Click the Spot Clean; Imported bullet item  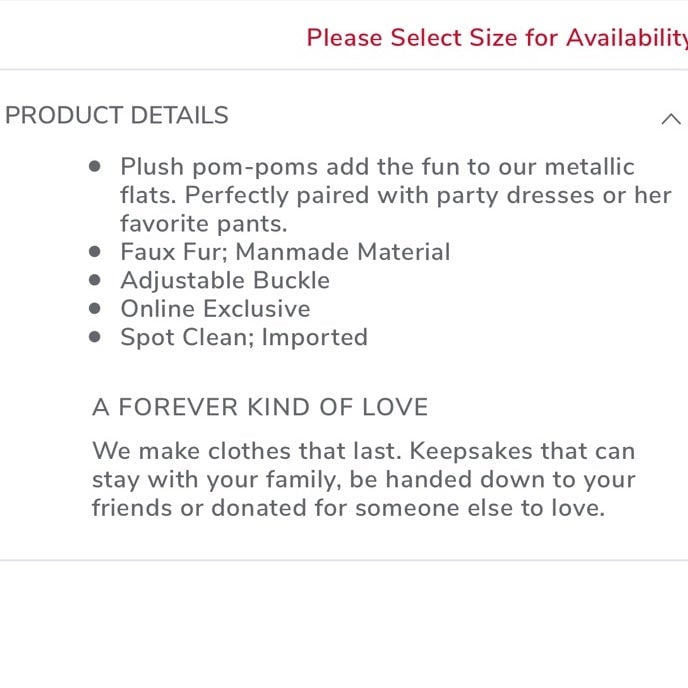244,337
